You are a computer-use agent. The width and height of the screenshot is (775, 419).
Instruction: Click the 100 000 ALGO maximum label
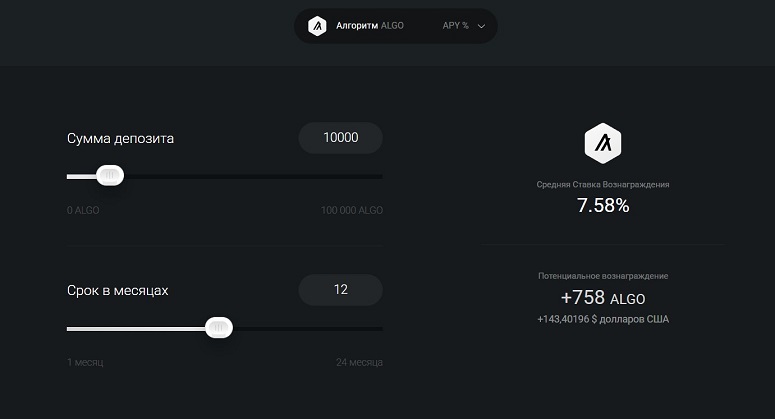pyautogui.click(x=352, y=210)
